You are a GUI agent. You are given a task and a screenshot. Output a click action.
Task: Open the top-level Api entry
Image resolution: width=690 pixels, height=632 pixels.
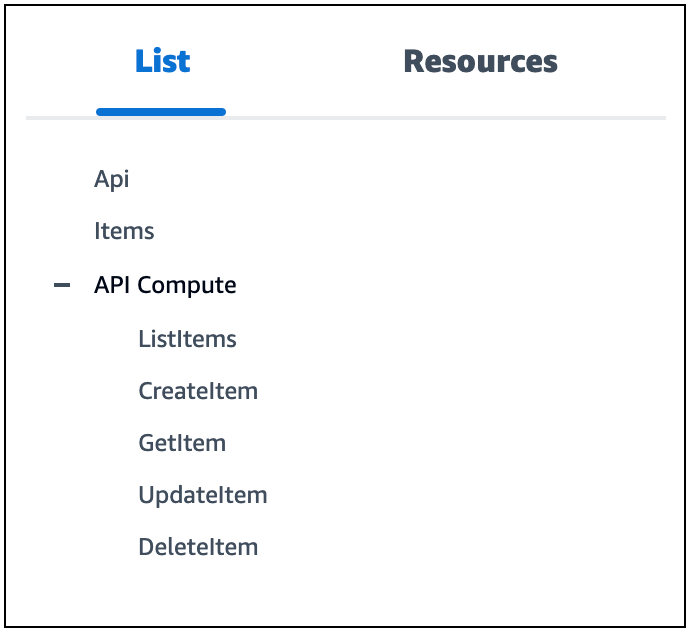click(112, 180)
